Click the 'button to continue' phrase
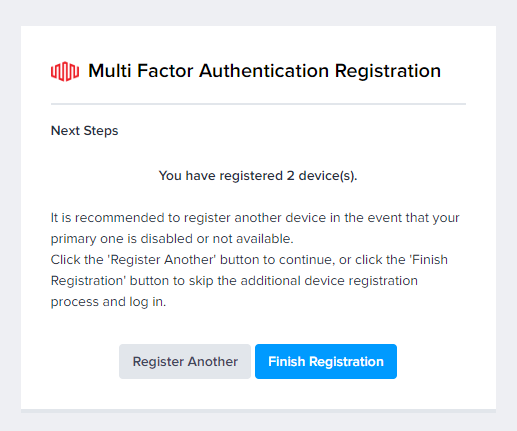 click(277, 260)
